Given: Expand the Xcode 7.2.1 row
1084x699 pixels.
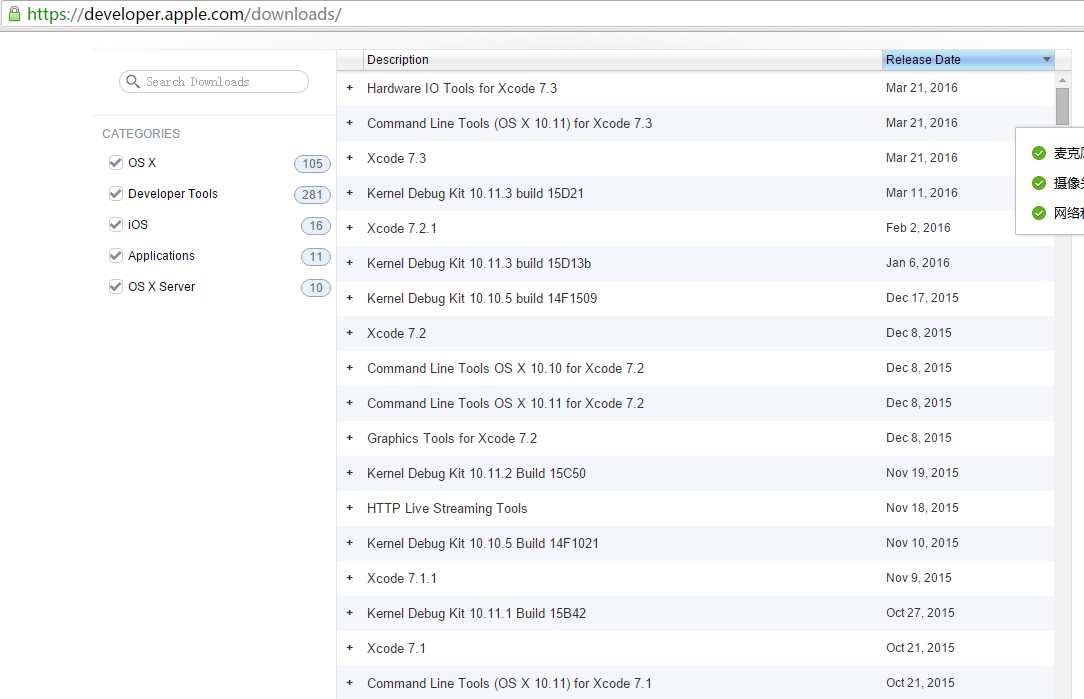Looking at the screenshot, I should 350,227.
